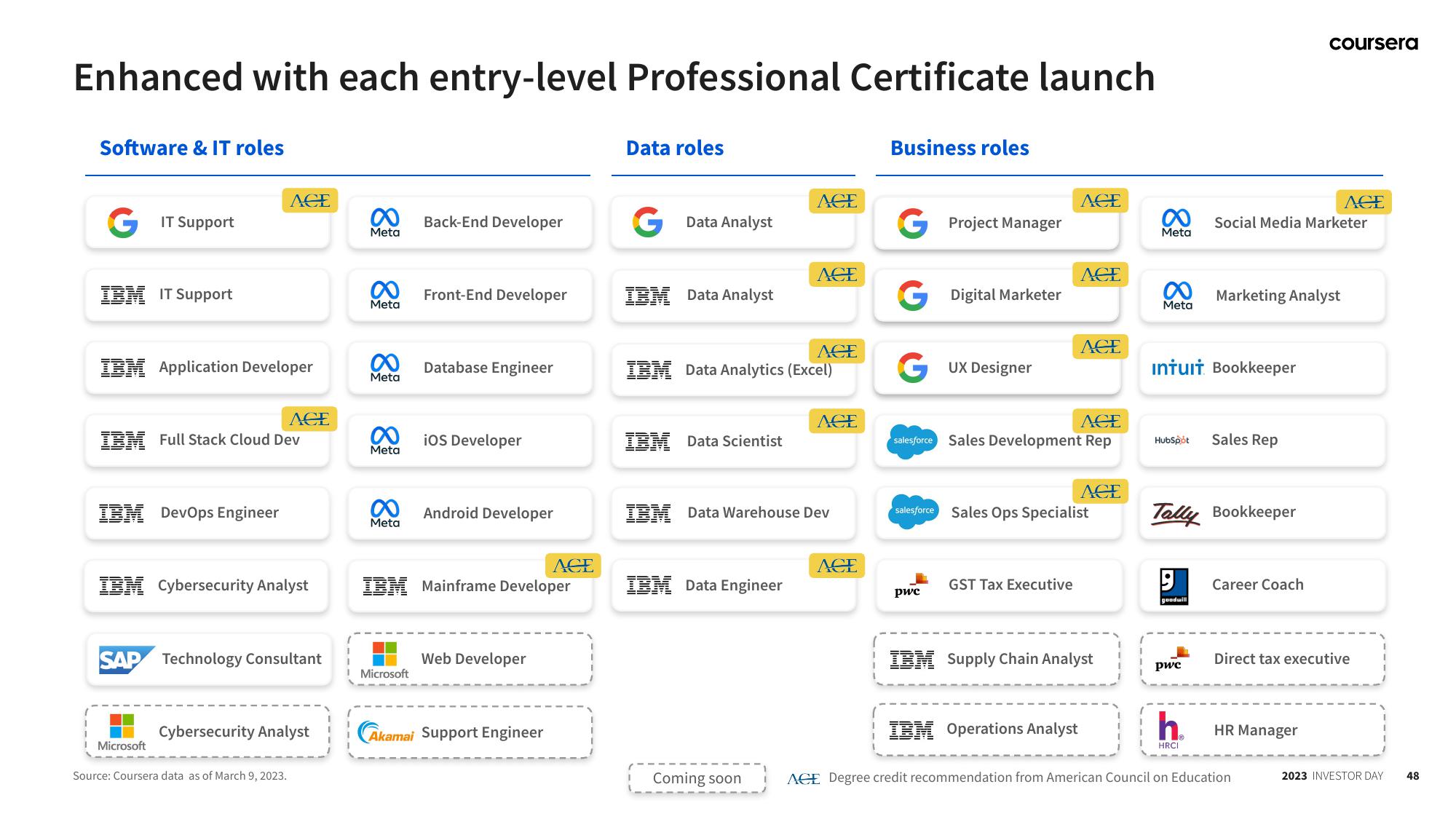The image size is (1456, 819).
Task: Click the Coming soon legend box
Action: (697, 778)
